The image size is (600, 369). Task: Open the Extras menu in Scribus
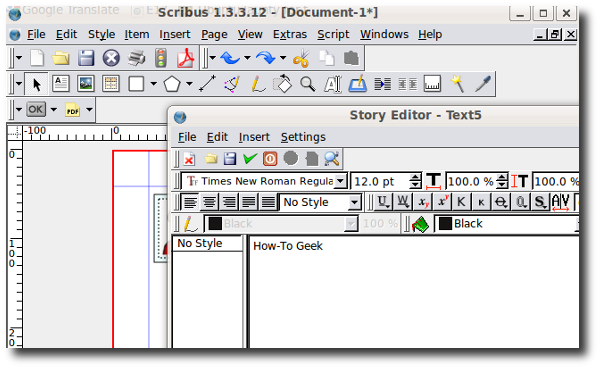[290, 34]
